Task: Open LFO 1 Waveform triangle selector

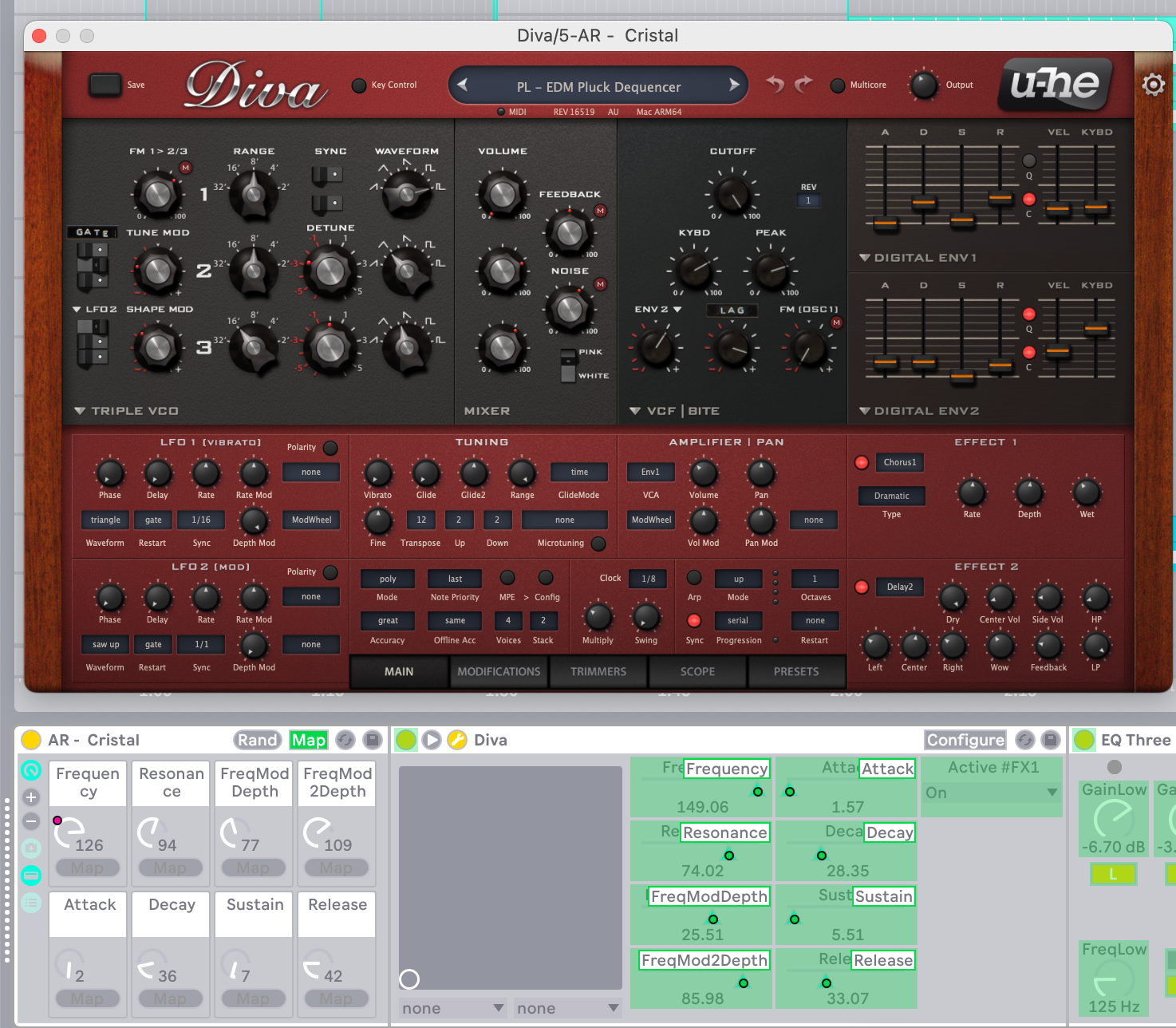Action: [105, 520]
